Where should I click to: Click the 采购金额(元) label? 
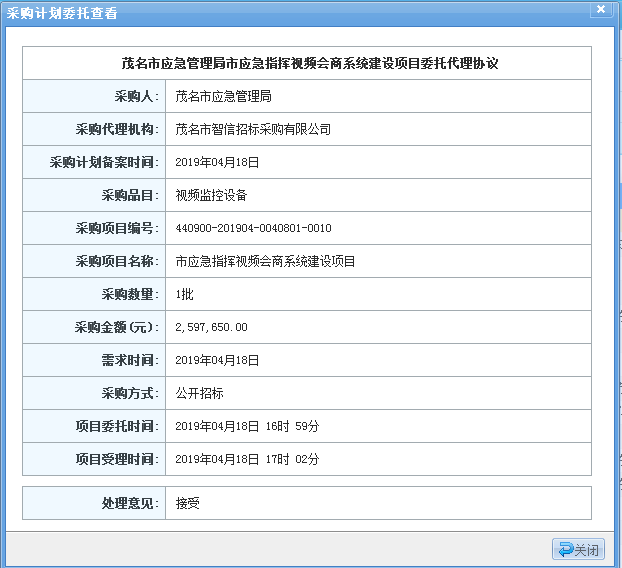(117, 327)
